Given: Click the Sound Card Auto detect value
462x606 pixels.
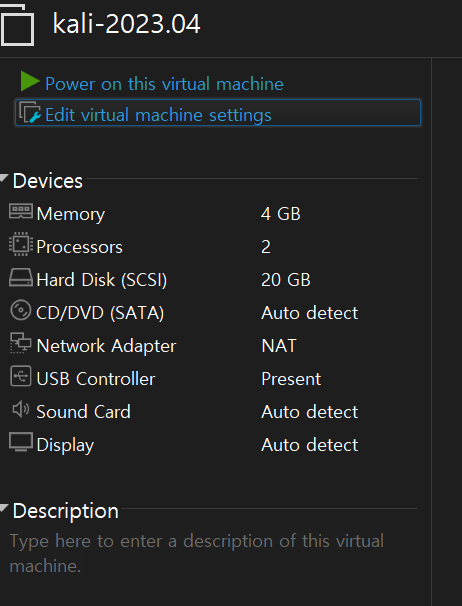Looking at the screenshot, I should pyautogui.click(x=310, y=412).
